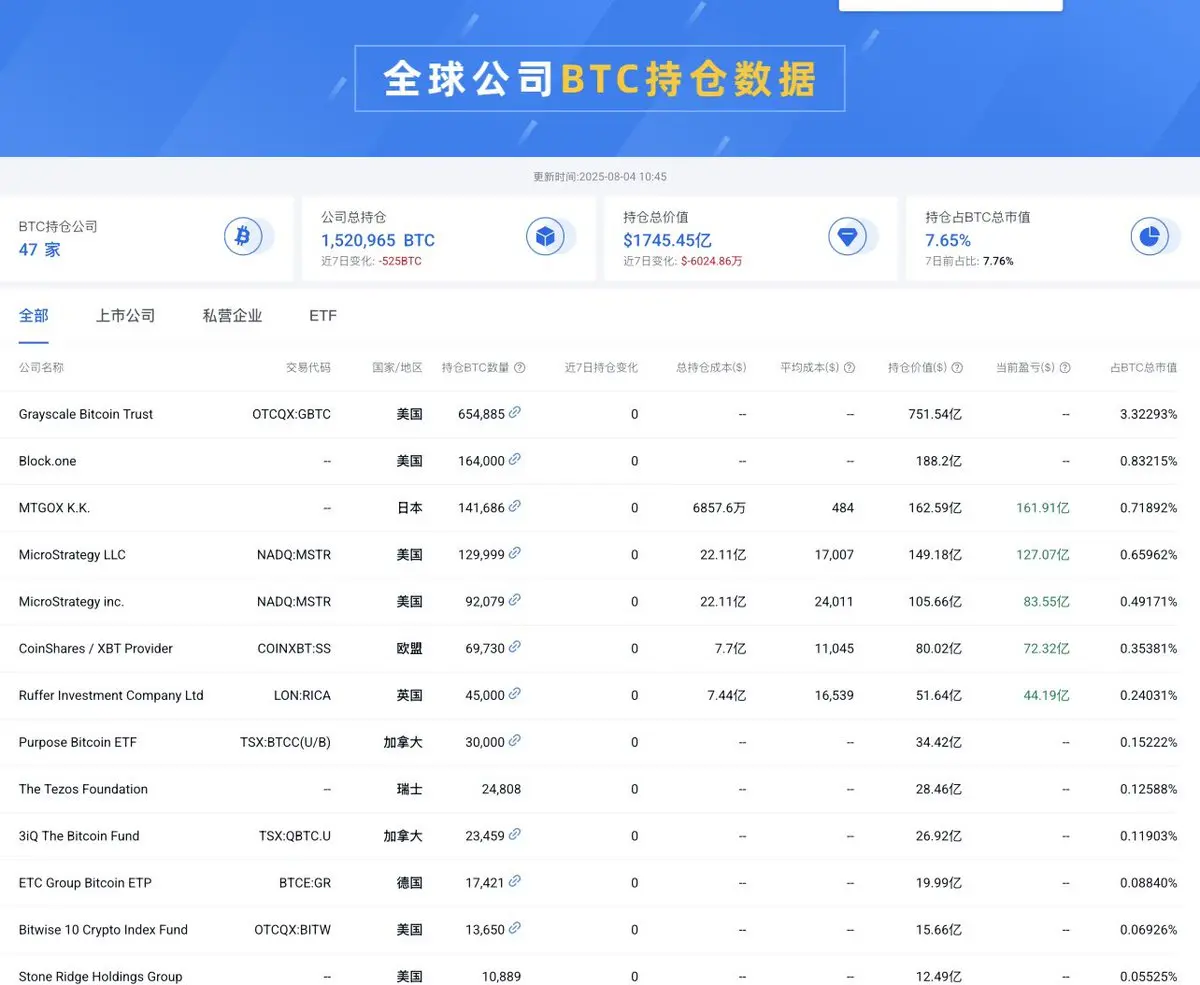Click the help icon next to 持仓BTC数量 header
1200x985 pixels.
click(x=520, y=368)
